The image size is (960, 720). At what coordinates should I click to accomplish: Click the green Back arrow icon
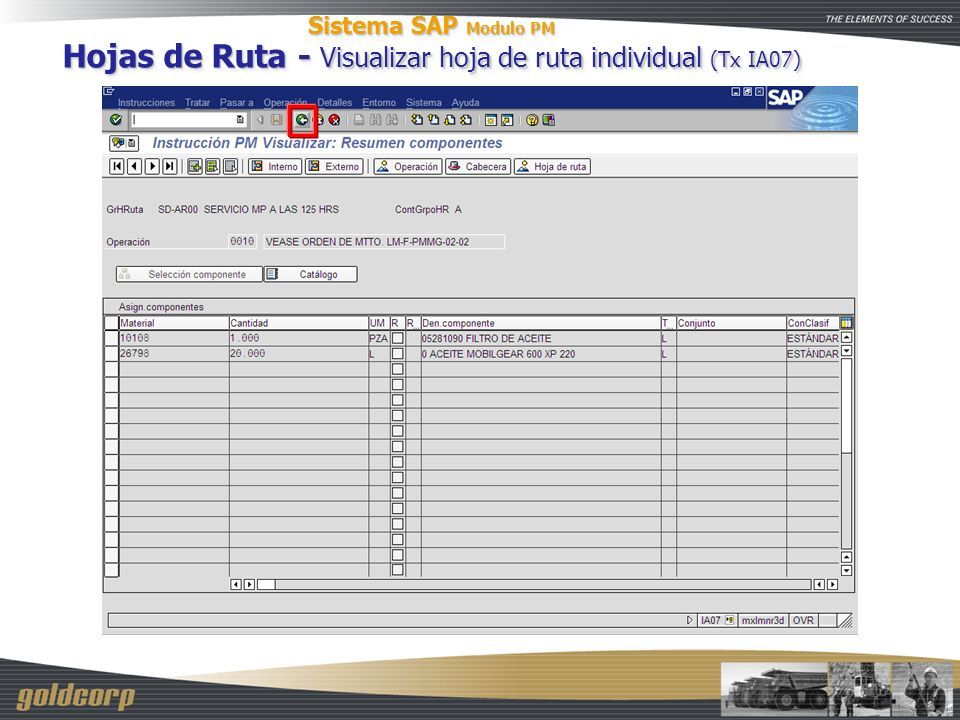tap(302, 120)
